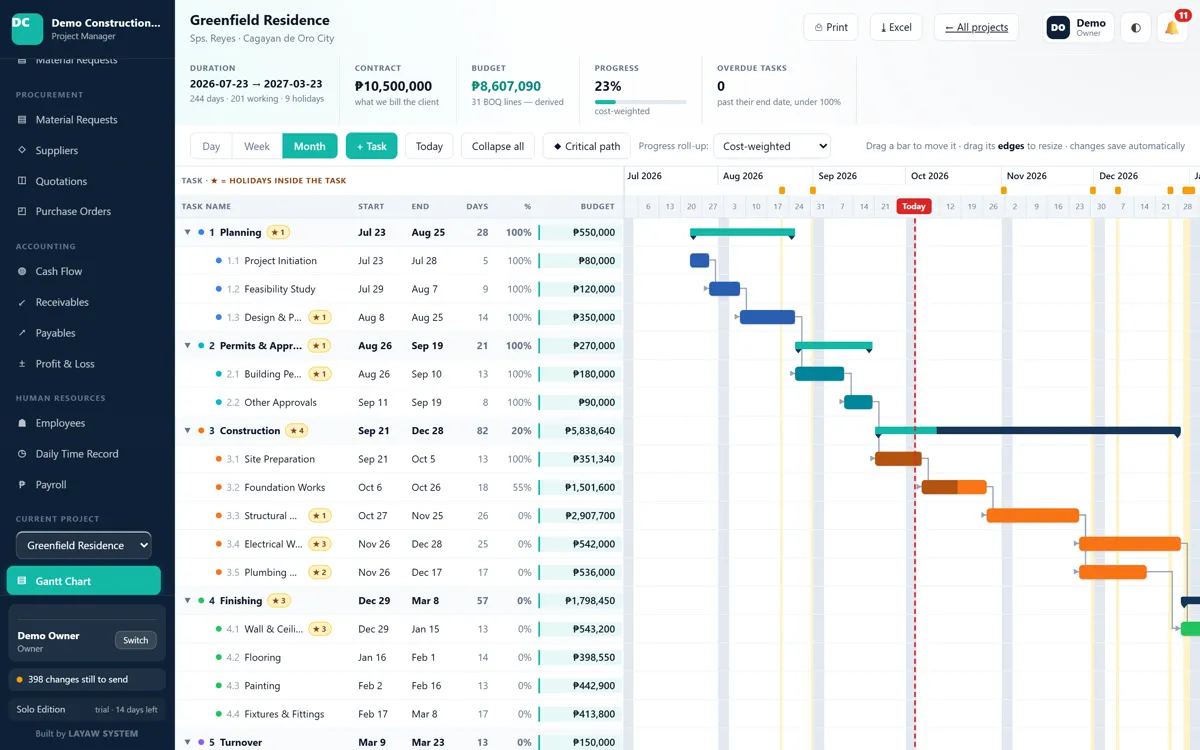This screenshot has width=1200, height=750.
Task: Click the Payroll peso icon
Action: coord(22,485)
